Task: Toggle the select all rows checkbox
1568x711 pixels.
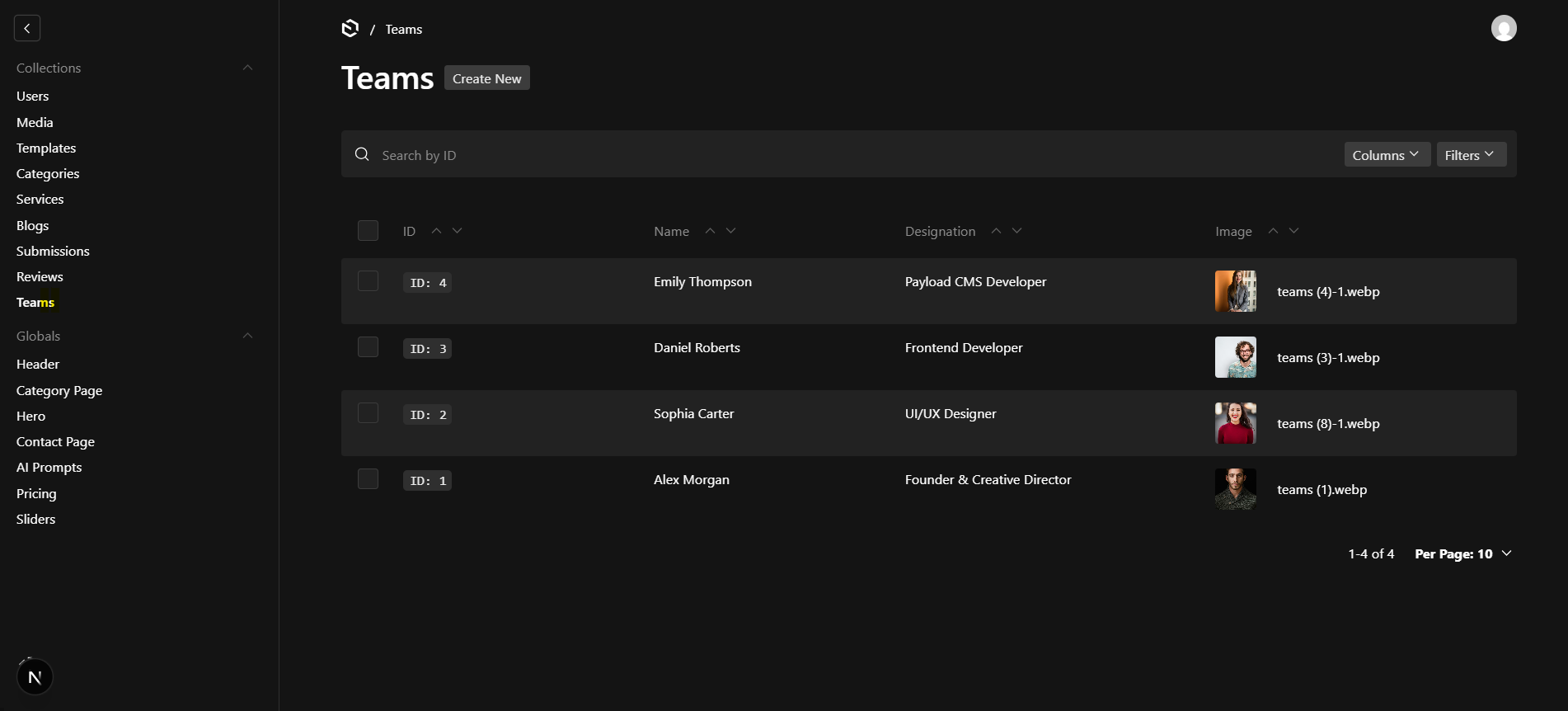Action: click(368, 231)
